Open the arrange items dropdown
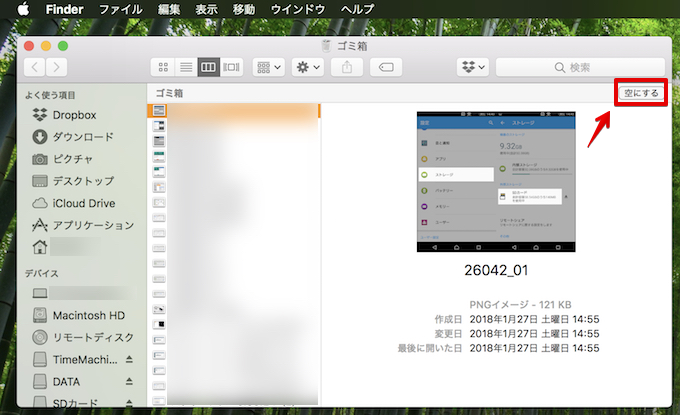Screen dimensions: 680x415 [x=269, y=67]
